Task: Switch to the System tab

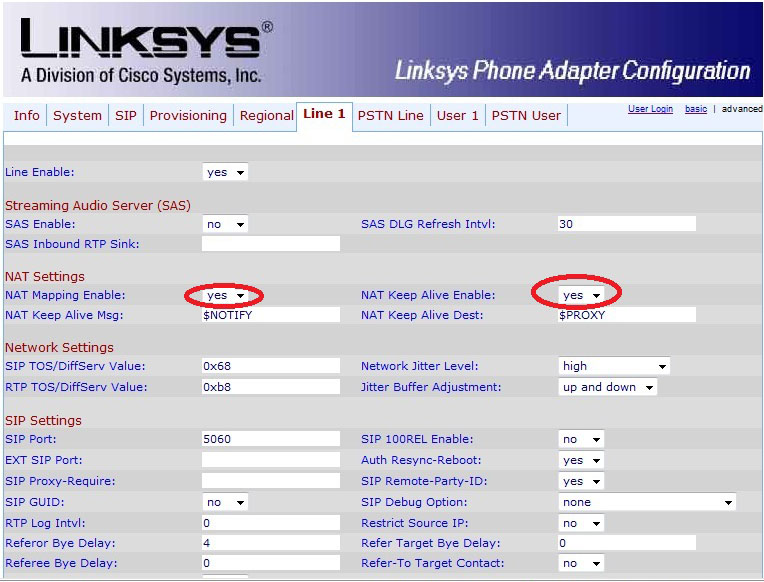Action: (77, 116)
